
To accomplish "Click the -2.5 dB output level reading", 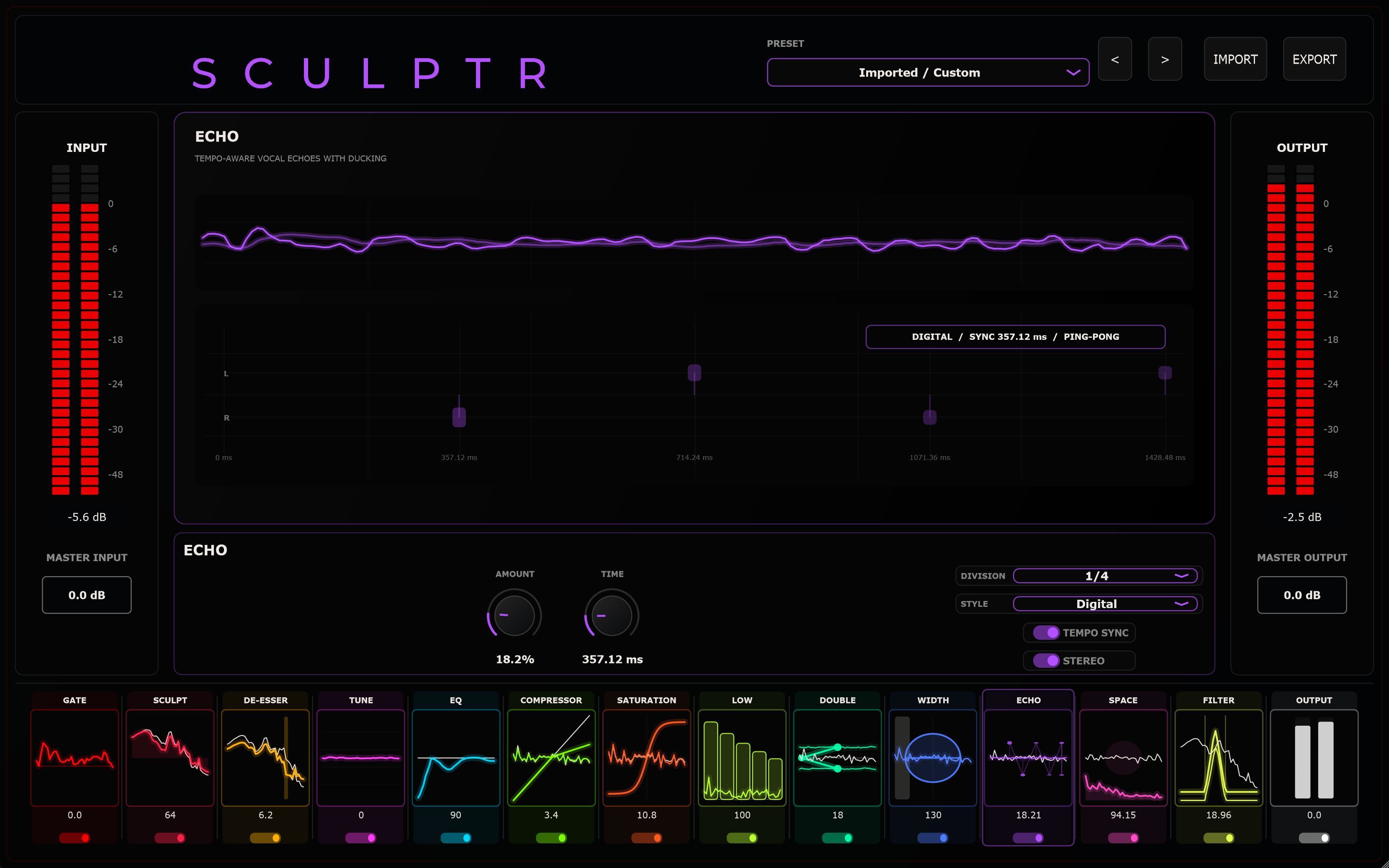I will click(x=1302, y=517).
